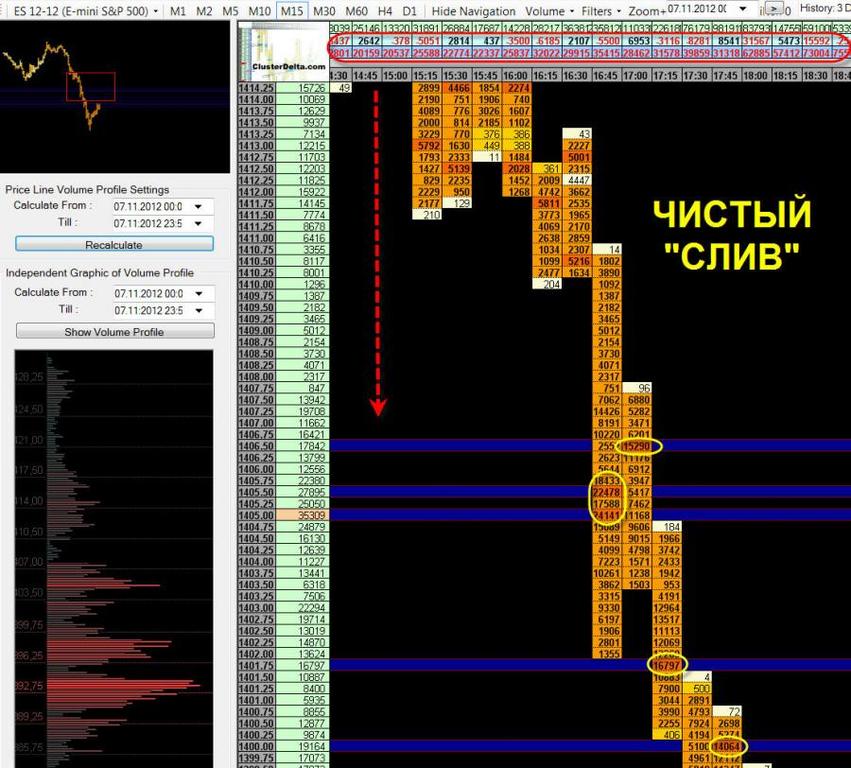Switch to the M1 timeframe
851x768 pixels.
pyautogui.click(x=178, y=11)
